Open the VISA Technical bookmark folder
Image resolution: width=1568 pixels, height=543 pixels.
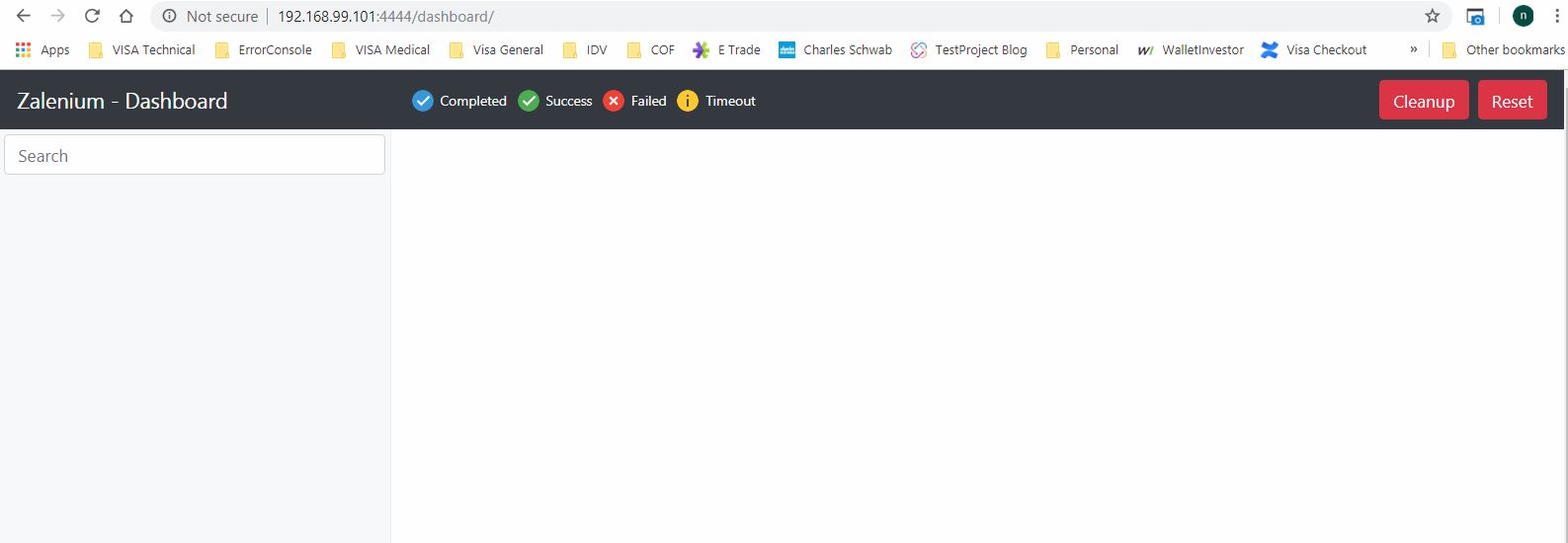coord(142,49)
